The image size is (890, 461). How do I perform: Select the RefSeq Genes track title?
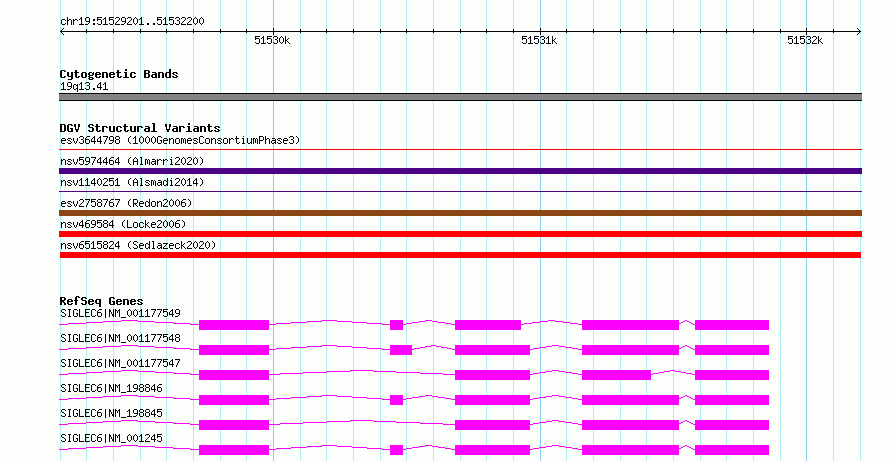pos(101,301)
